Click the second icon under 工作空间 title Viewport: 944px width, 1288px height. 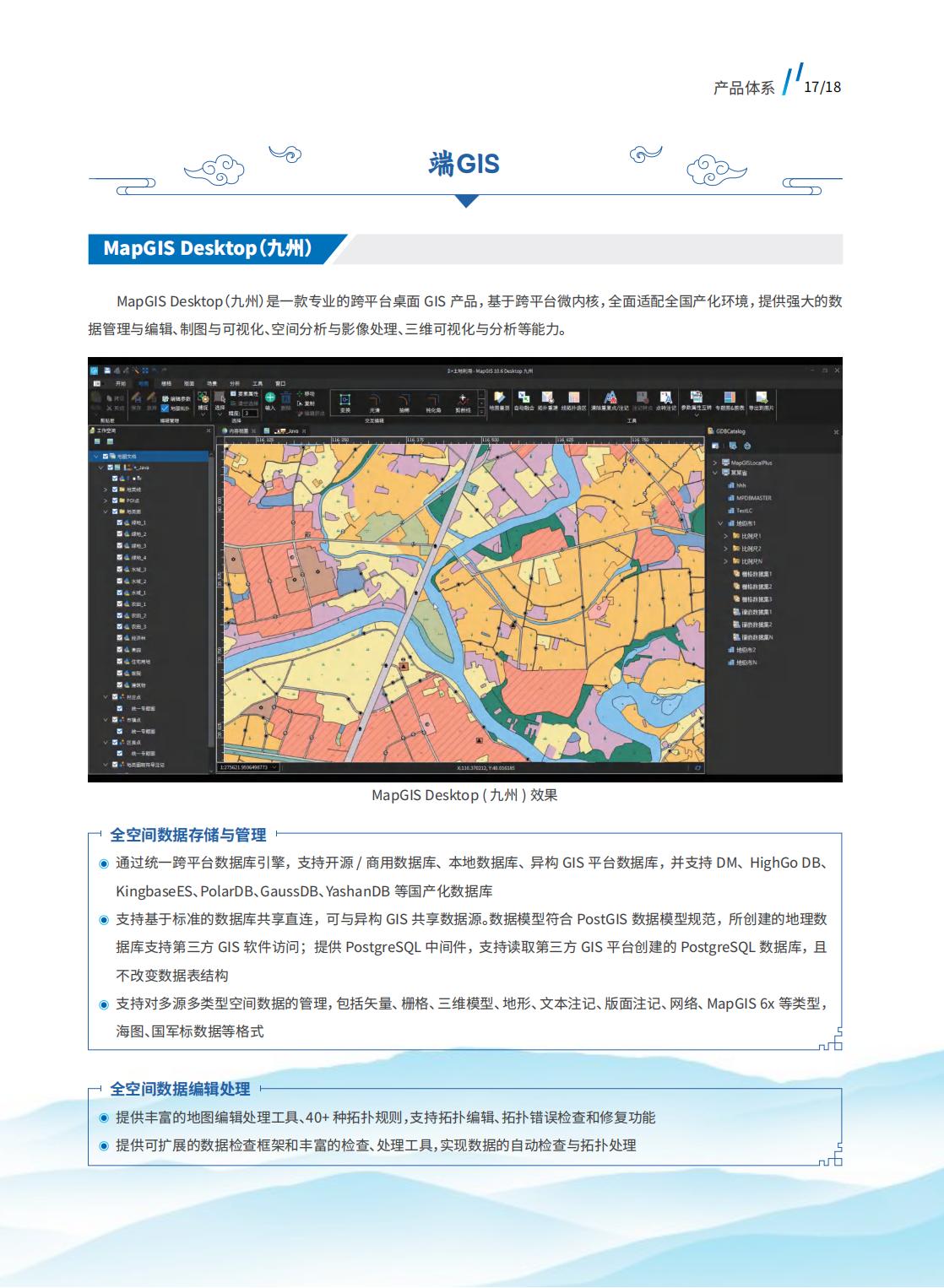click(x=110, y=441)
